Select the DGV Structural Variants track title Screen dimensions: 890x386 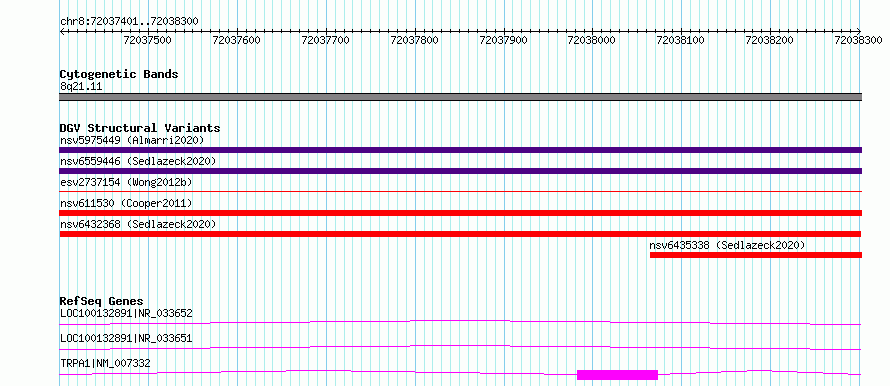point(140,128)
